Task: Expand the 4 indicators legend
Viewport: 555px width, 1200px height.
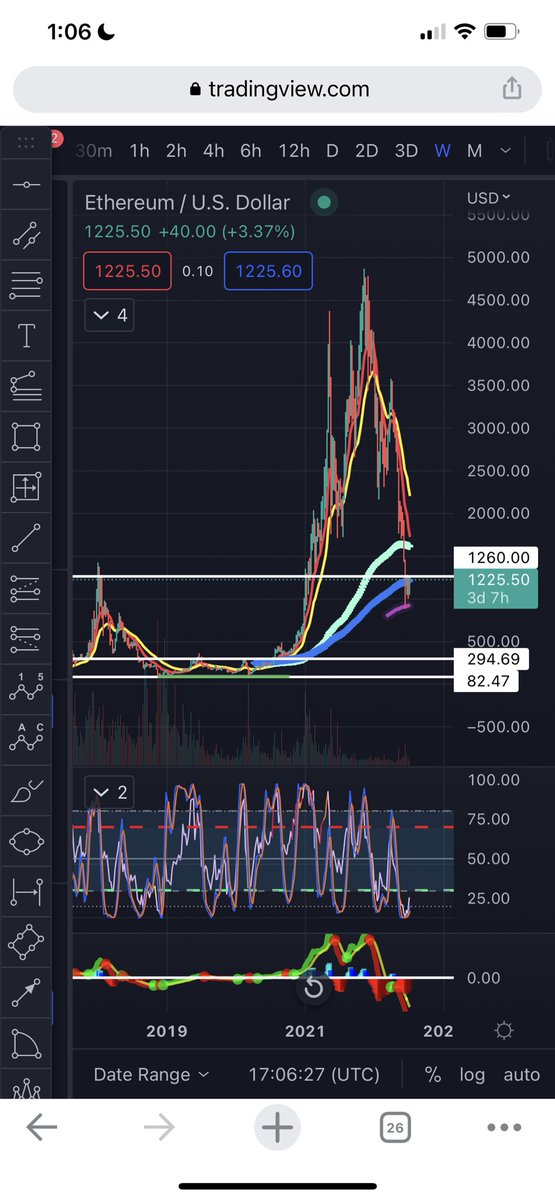Action: pyautogui.click(x=111, y=315)
